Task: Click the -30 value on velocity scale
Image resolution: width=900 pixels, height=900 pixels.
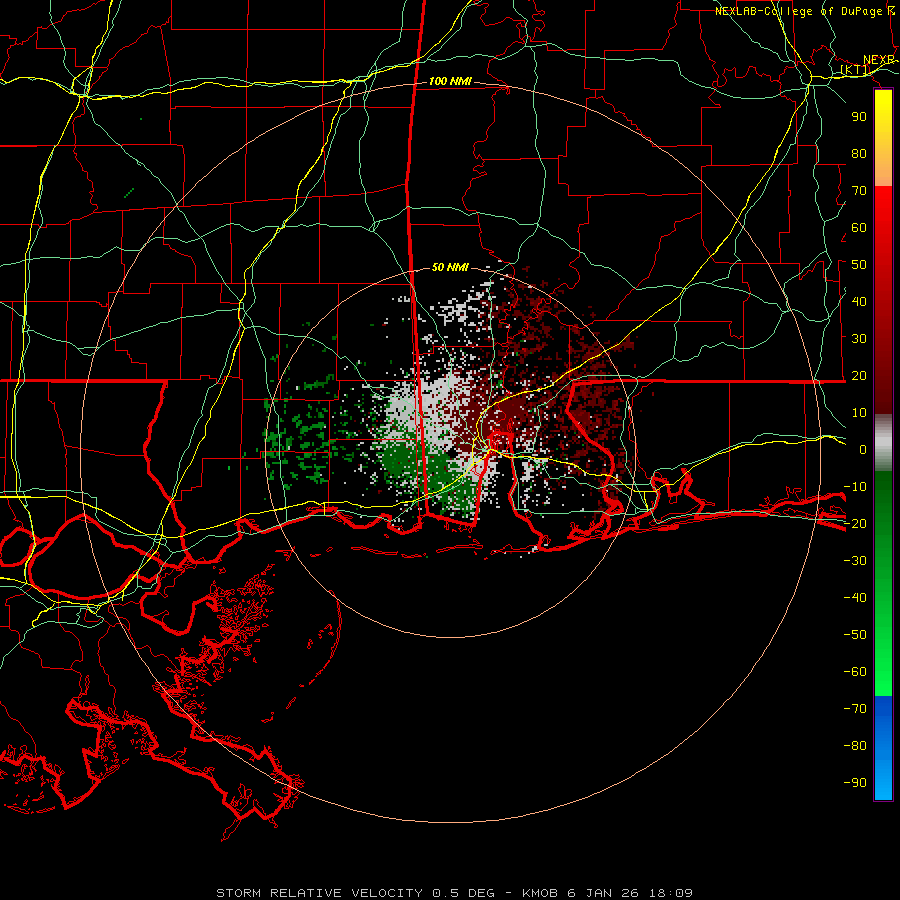Action: [855, 561]
